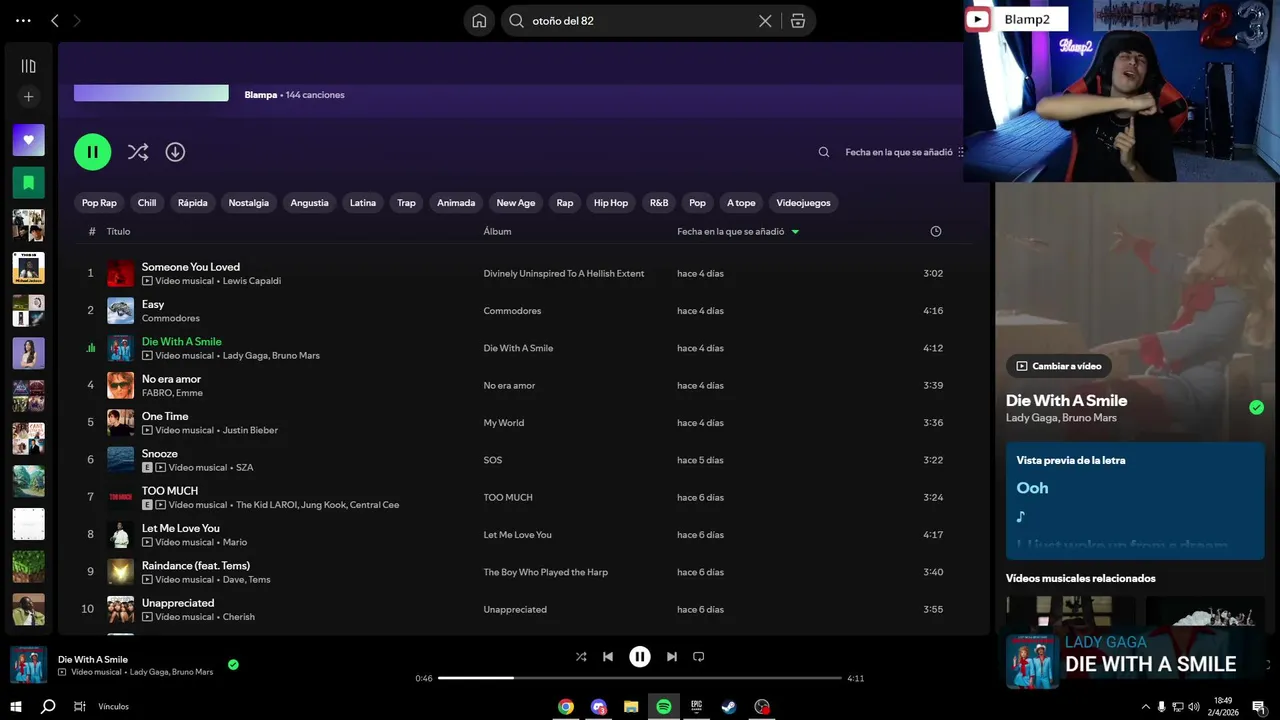This screenshot has width=1280, height=720.
Task: Clear the search field text
Action: pos(765,21)
